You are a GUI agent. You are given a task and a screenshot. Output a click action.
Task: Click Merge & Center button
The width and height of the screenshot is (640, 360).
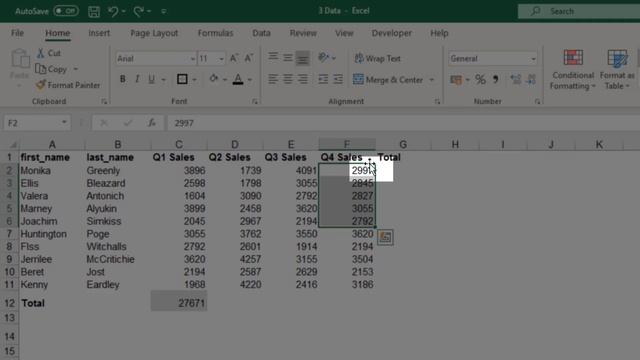(388, 80)
